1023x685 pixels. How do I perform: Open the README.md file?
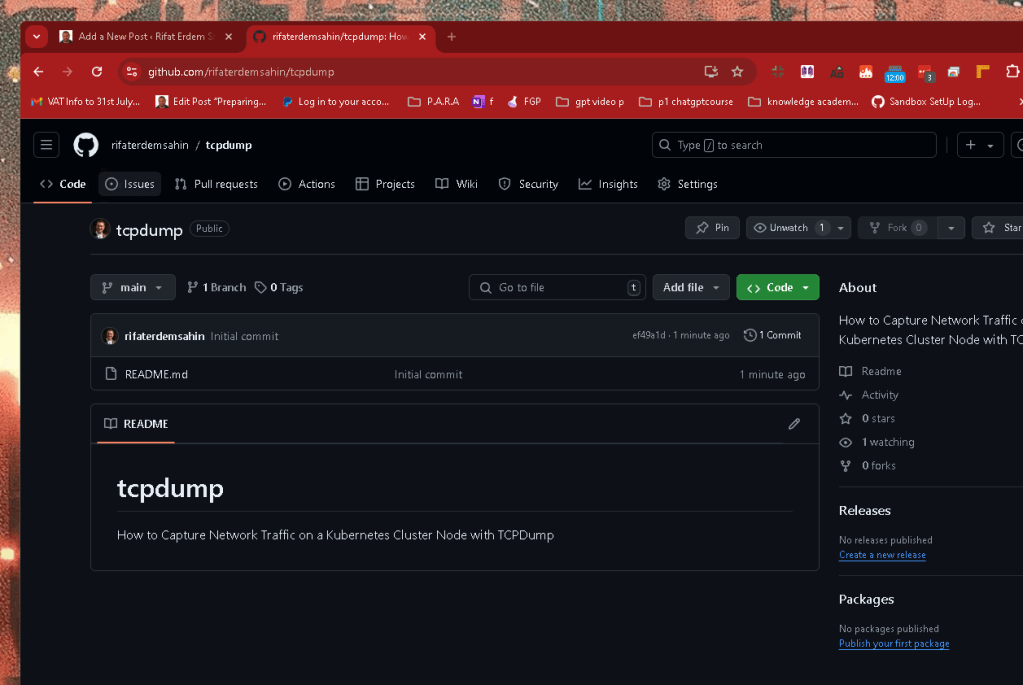pos(157,374)
